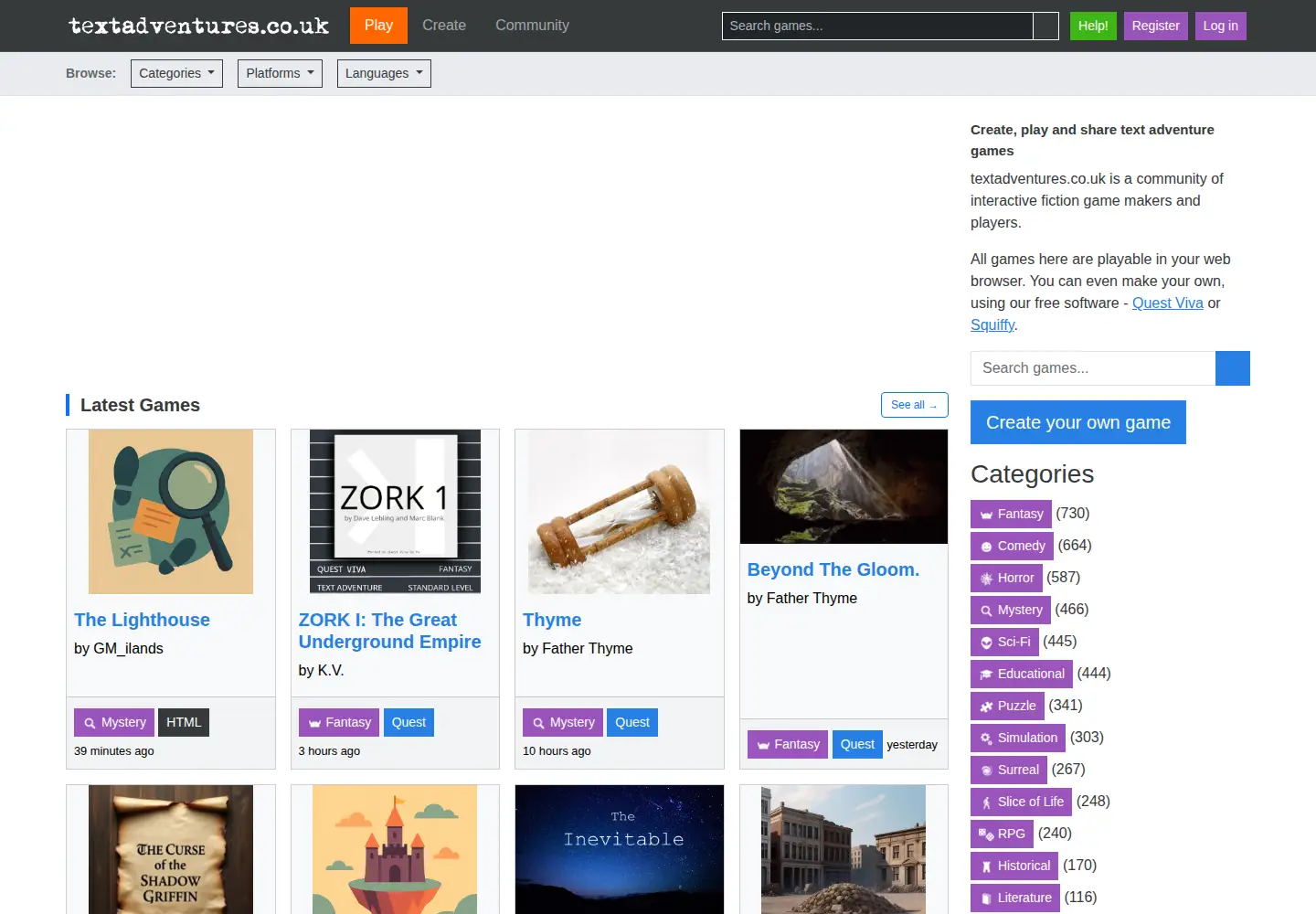Image resolution: width=1316 pixels, height=914 pixels.
Task: Click the crown icon on the sidebar Fantasy category
Action: click(986, 515)
